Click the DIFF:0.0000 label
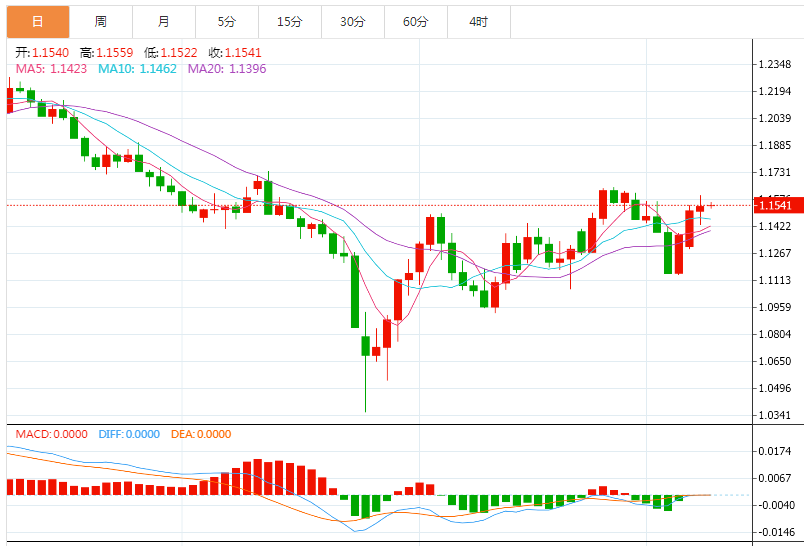804x546 pixels. 129,434
